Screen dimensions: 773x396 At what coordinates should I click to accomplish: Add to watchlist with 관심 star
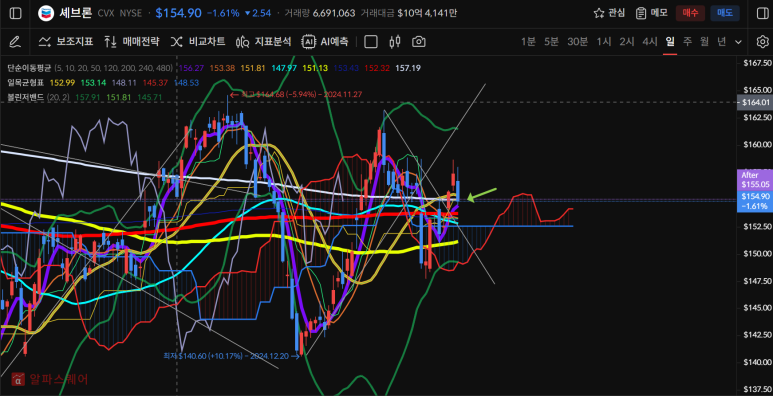609,13
